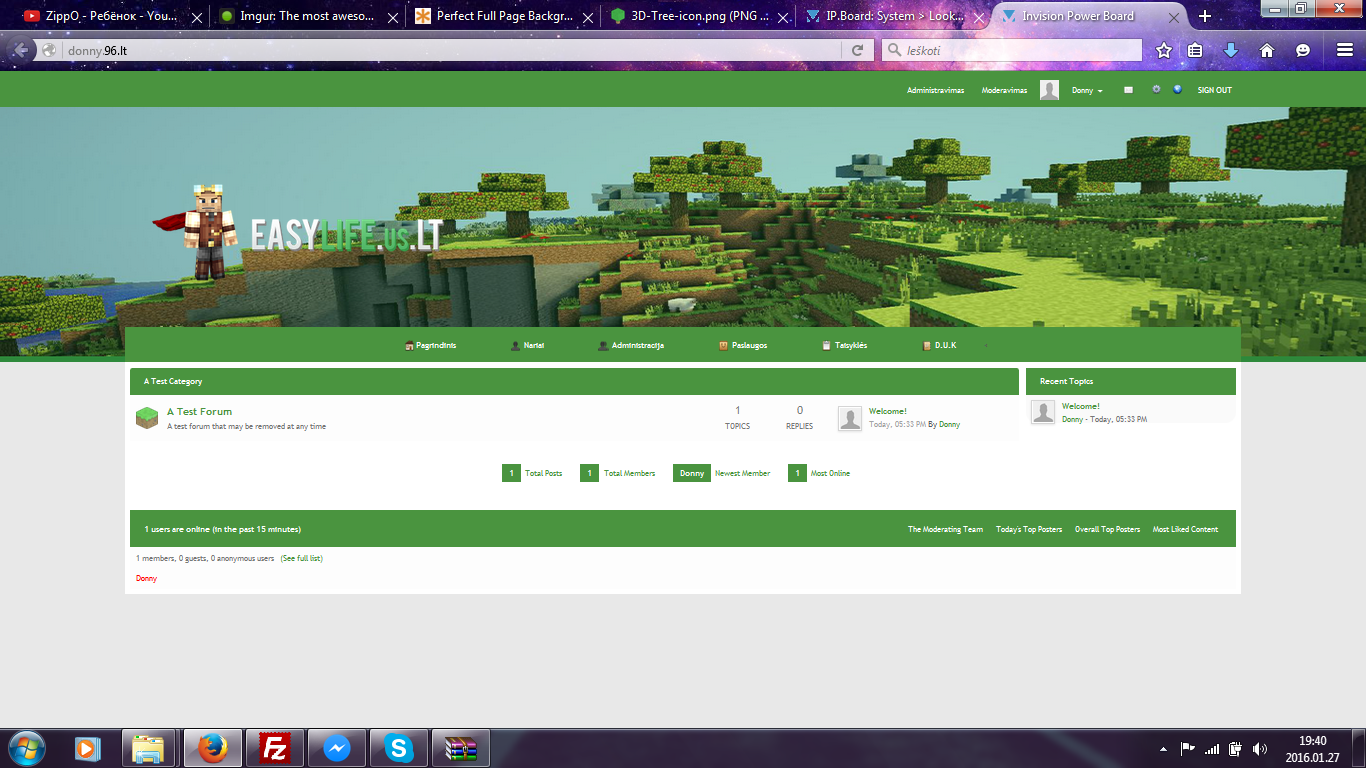Open Overall Top Posters link
Screen dimensions: 1366x768
coord(1107,529)
